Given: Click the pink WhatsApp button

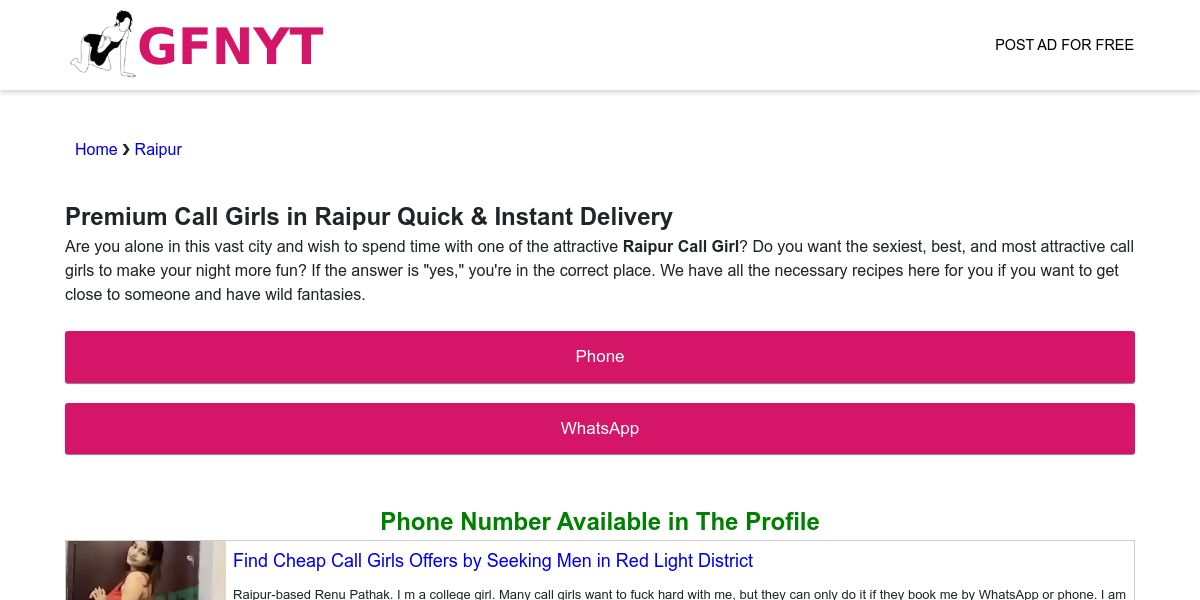Looking at the screenshot, I should (x=600, y=429).
